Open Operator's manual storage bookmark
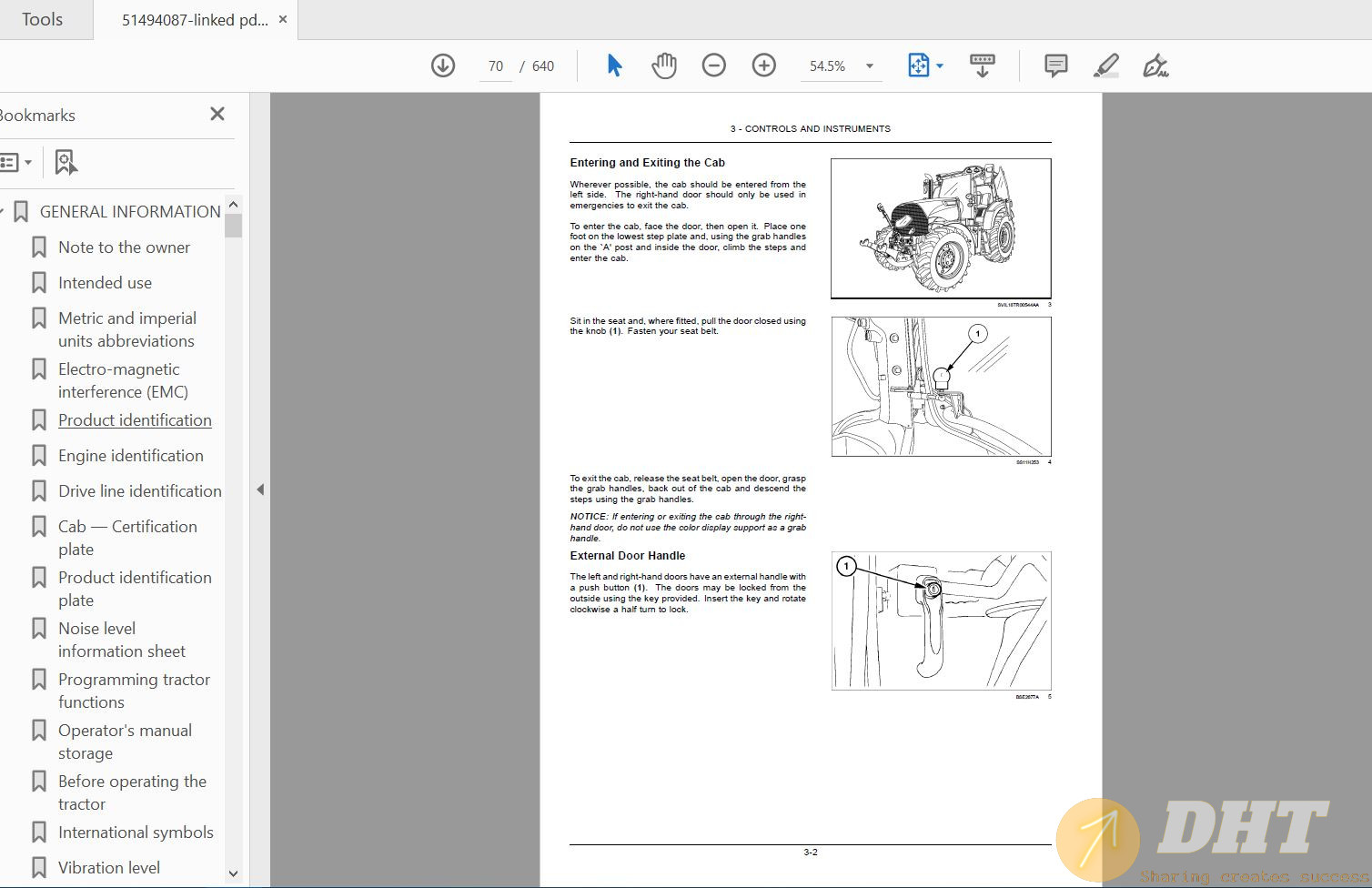The image size is (1372, 888). tap(125, 742)
